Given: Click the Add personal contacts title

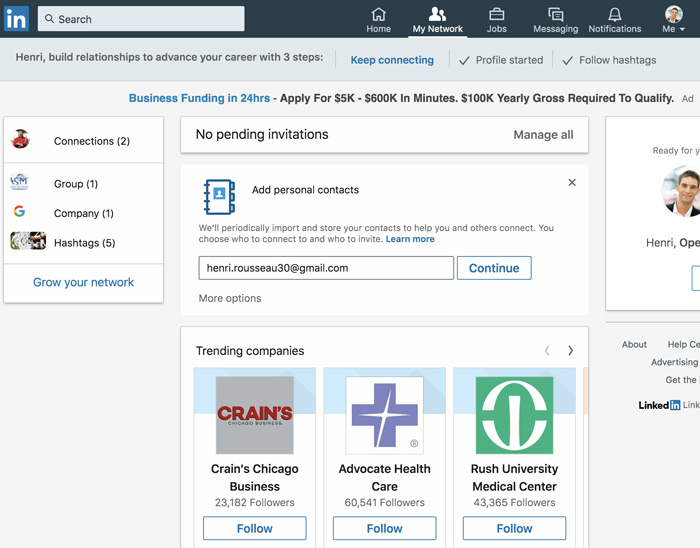Looking at the screenshot, I should click(305, 190).
